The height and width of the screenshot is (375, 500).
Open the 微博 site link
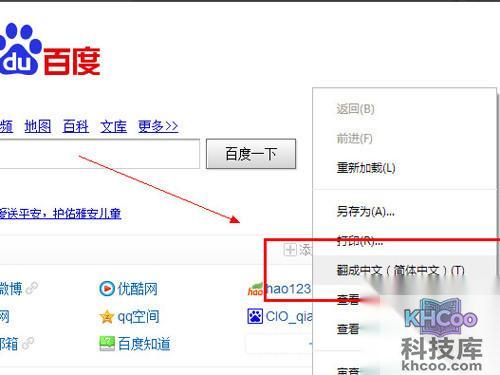11,289
